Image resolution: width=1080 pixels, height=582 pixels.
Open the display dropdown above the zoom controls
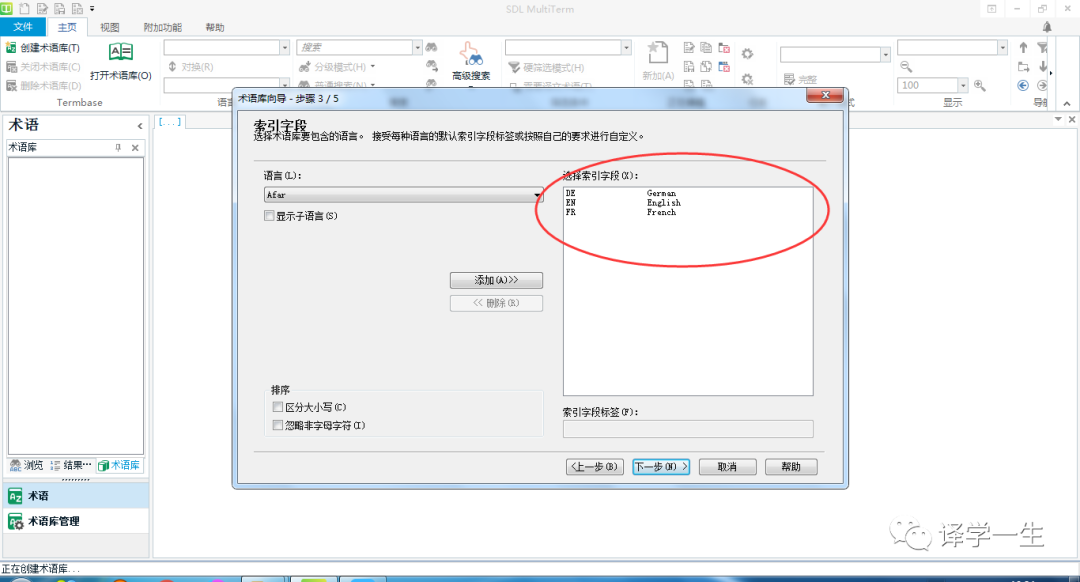coord(1002,48)
